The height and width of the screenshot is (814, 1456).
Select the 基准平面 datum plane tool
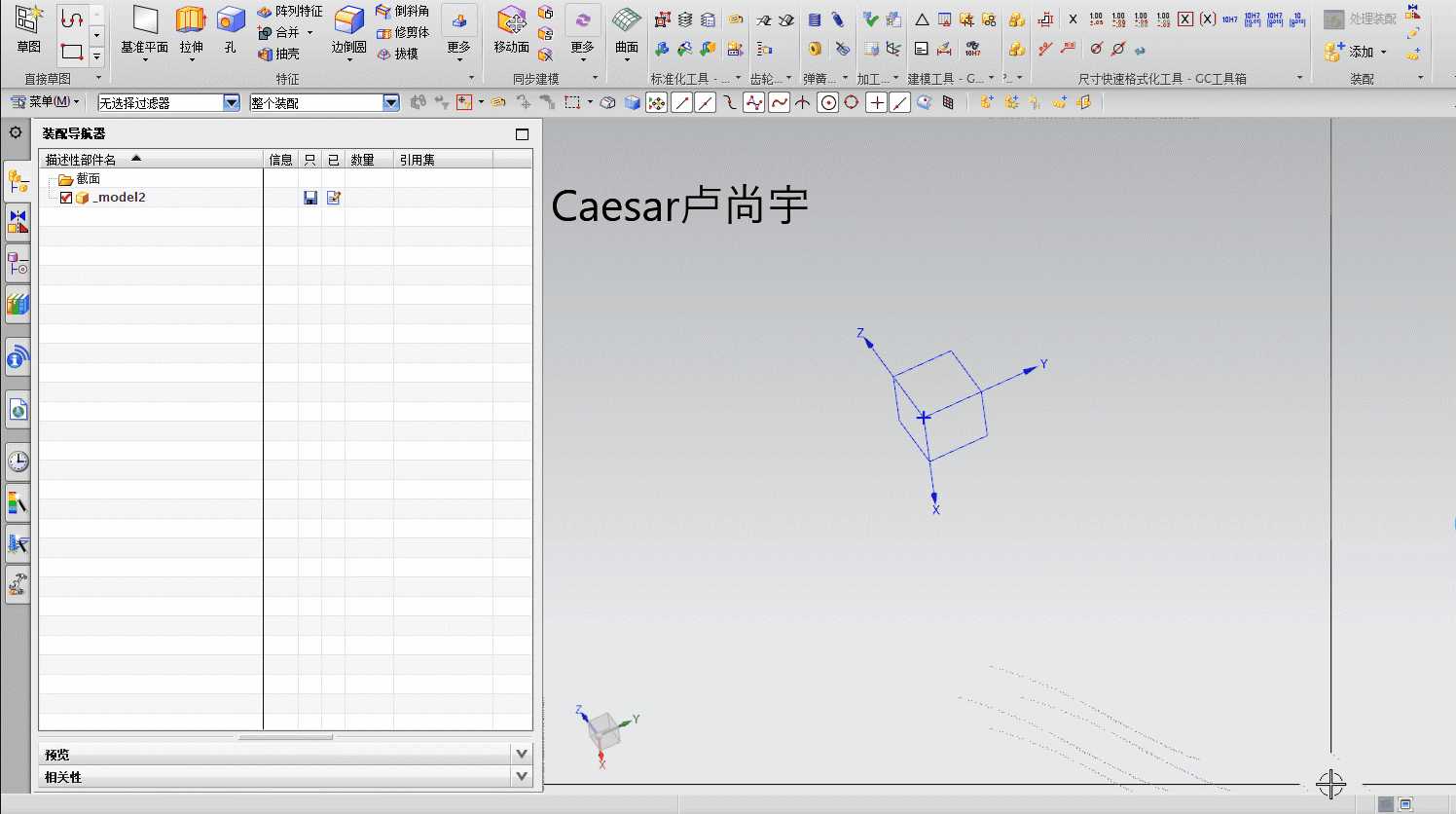(x=144, y=31)
